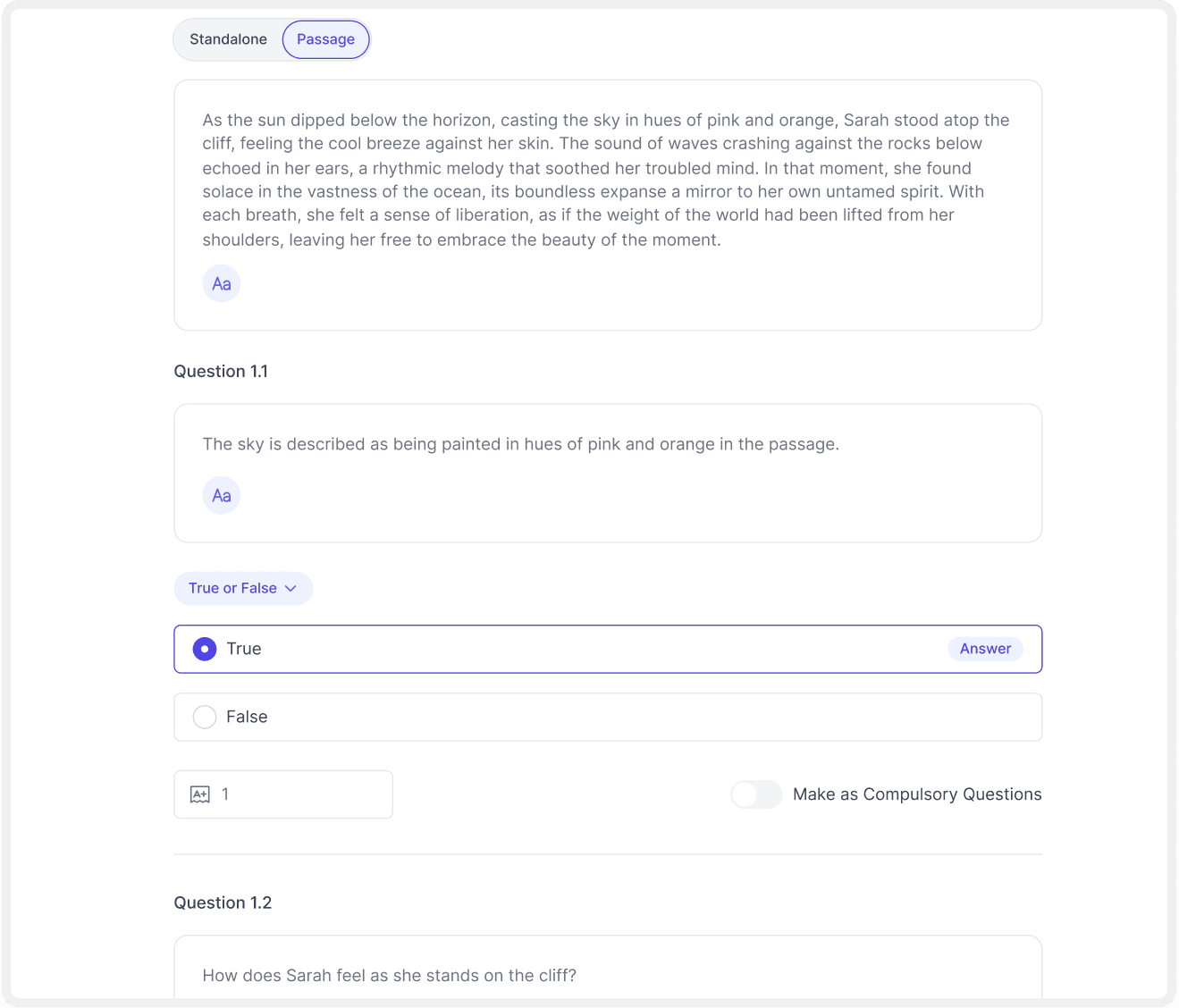The height and width of the screenshot is (1008, 1179).
Task: Click the Aa text format icon under passage
Action: tap(221, 284)
